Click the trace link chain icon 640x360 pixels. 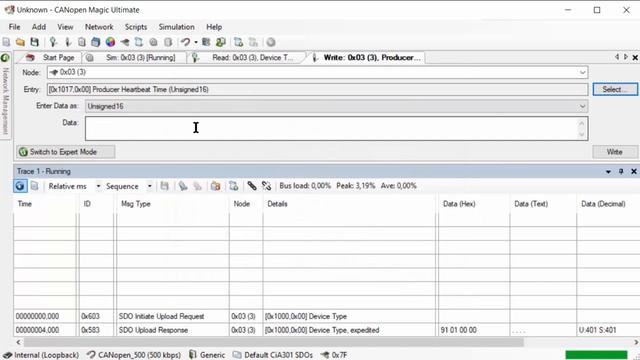point(252,186)
